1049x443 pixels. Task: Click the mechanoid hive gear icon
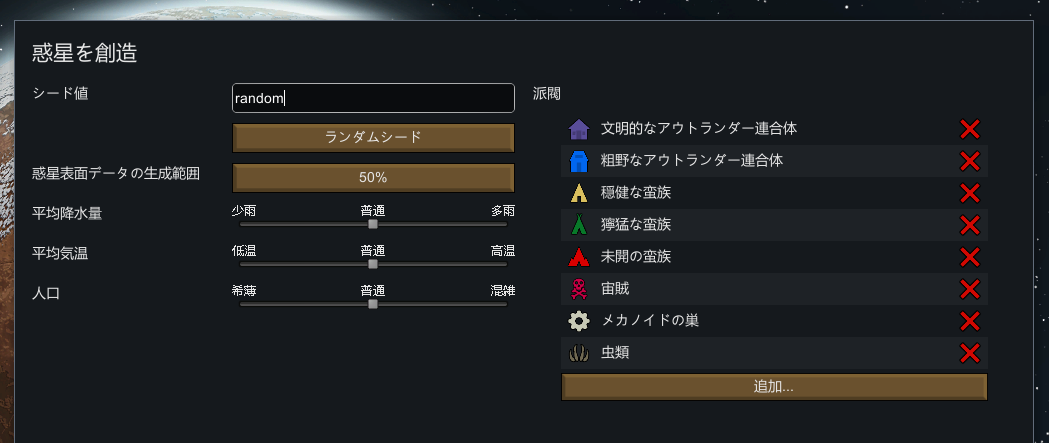(578, 321)
